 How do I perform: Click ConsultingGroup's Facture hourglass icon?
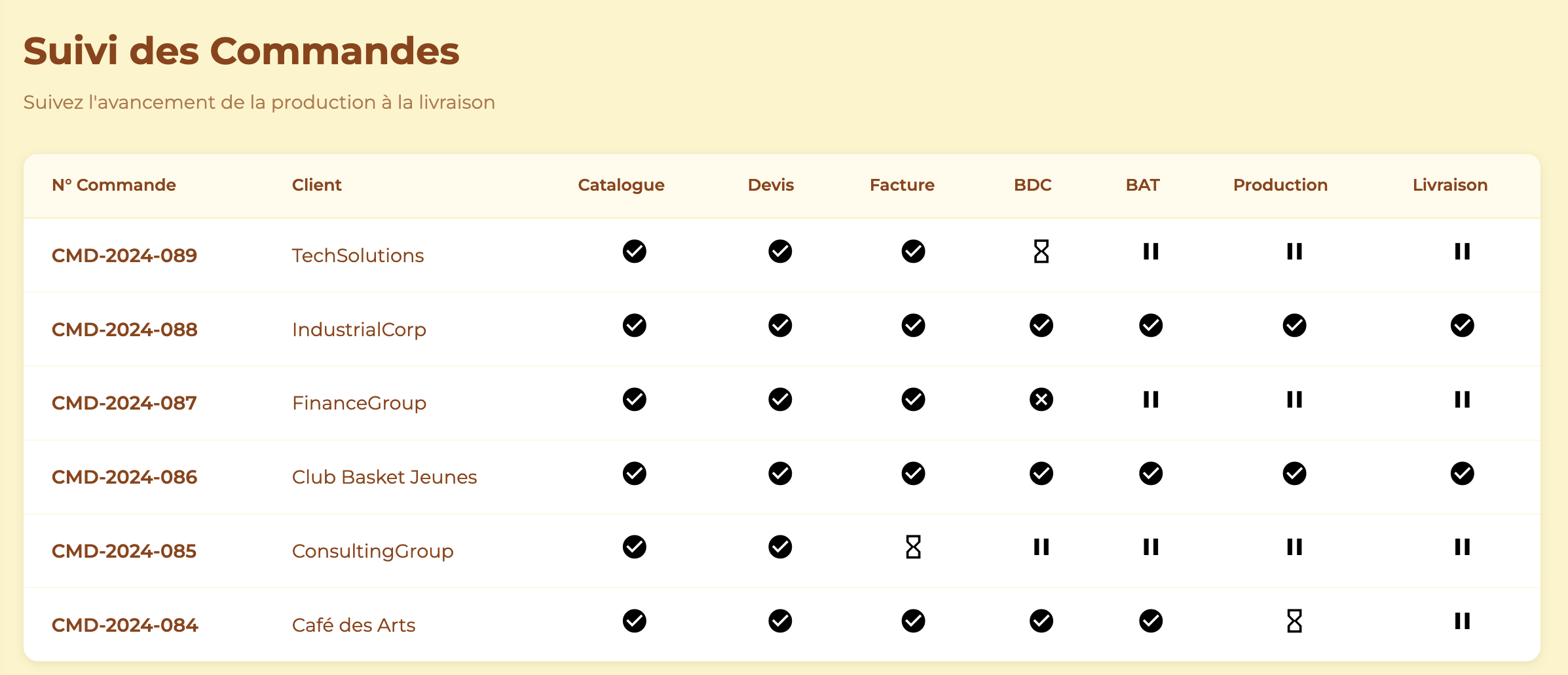913,547
